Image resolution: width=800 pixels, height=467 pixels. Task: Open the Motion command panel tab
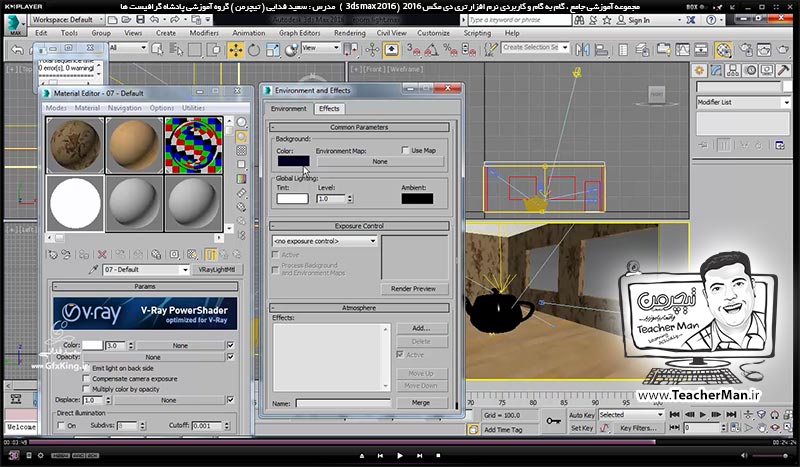coord(750,70)
